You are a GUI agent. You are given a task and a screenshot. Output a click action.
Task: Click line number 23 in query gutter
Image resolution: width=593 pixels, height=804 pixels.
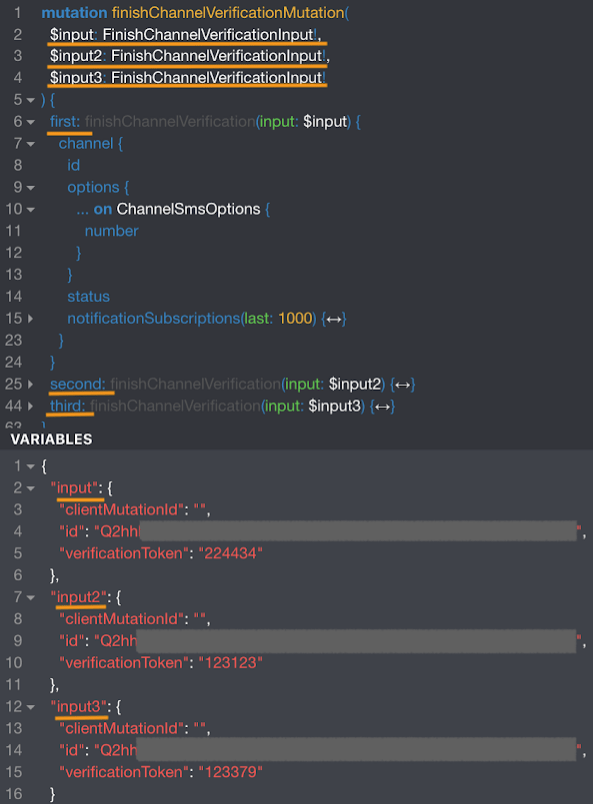14,340
